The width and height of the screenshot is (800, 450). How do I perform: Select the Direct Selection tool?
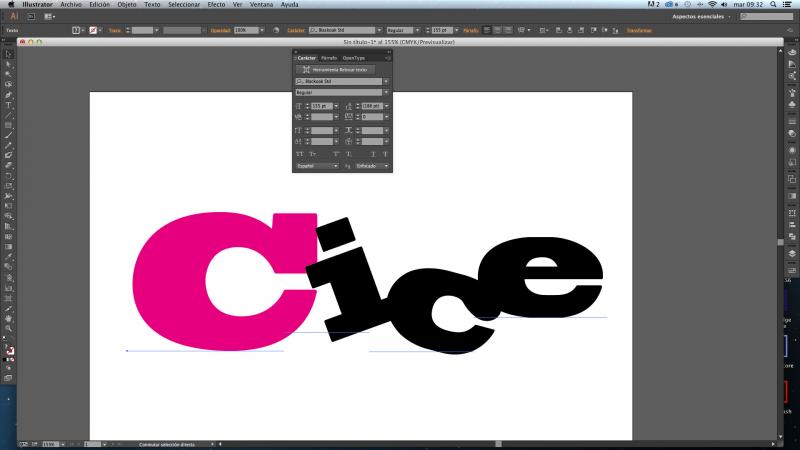[9, 64]
